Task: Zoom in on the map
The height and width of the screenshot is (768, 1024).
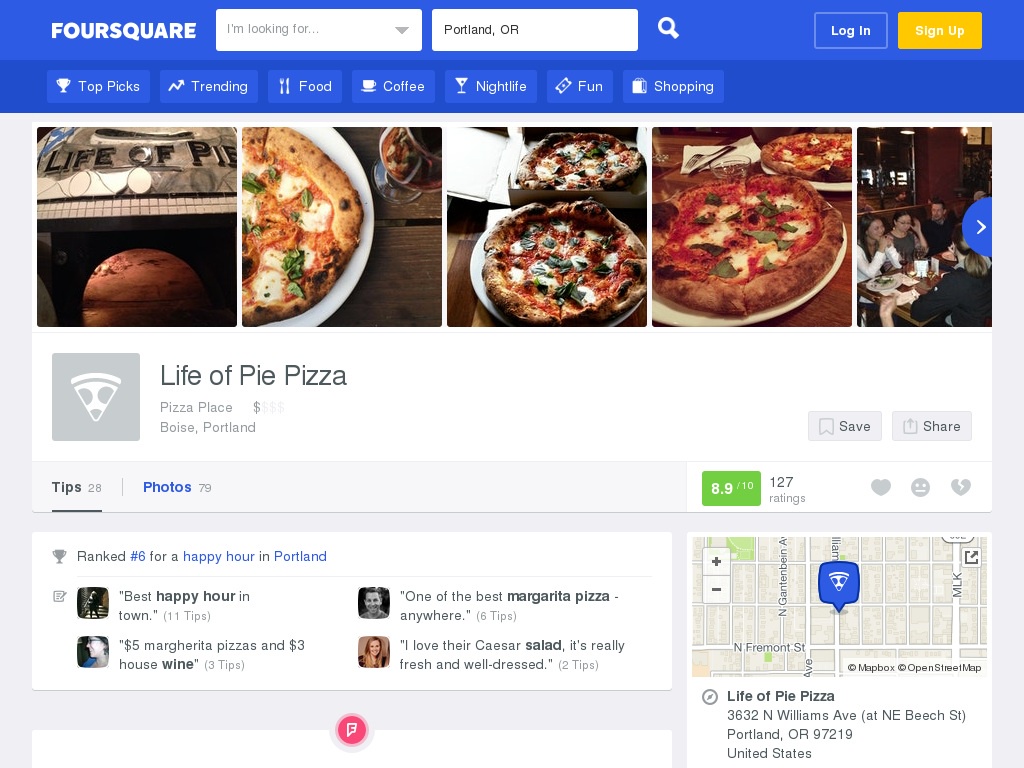Action: [x=716, y=562]
